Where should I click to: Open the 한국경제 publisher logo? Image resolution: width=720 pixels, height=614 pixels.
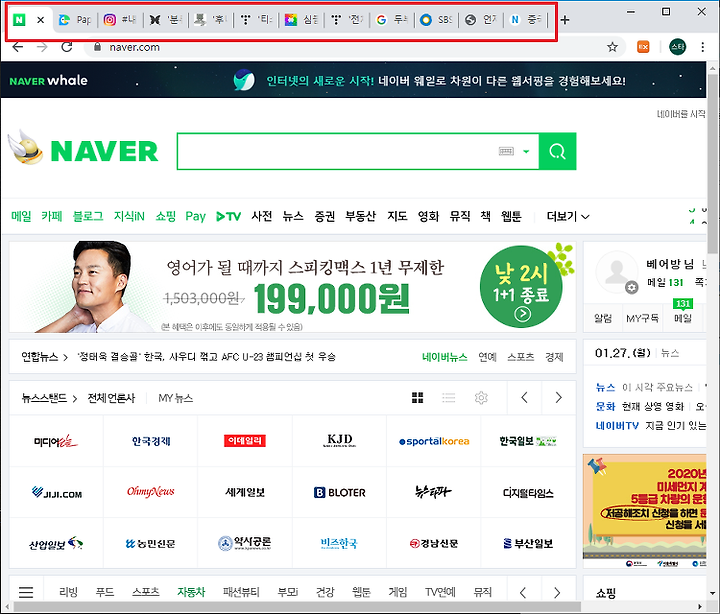coord(151,441)
